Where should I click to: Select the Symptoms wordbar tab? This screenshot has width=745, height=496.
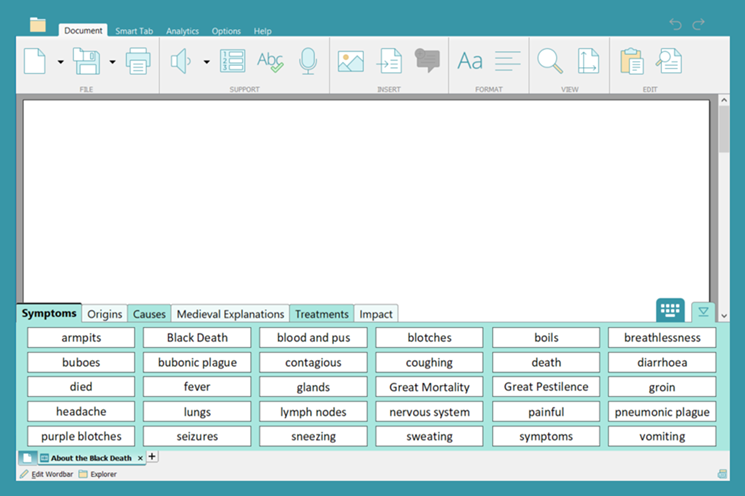pos(49,313)
